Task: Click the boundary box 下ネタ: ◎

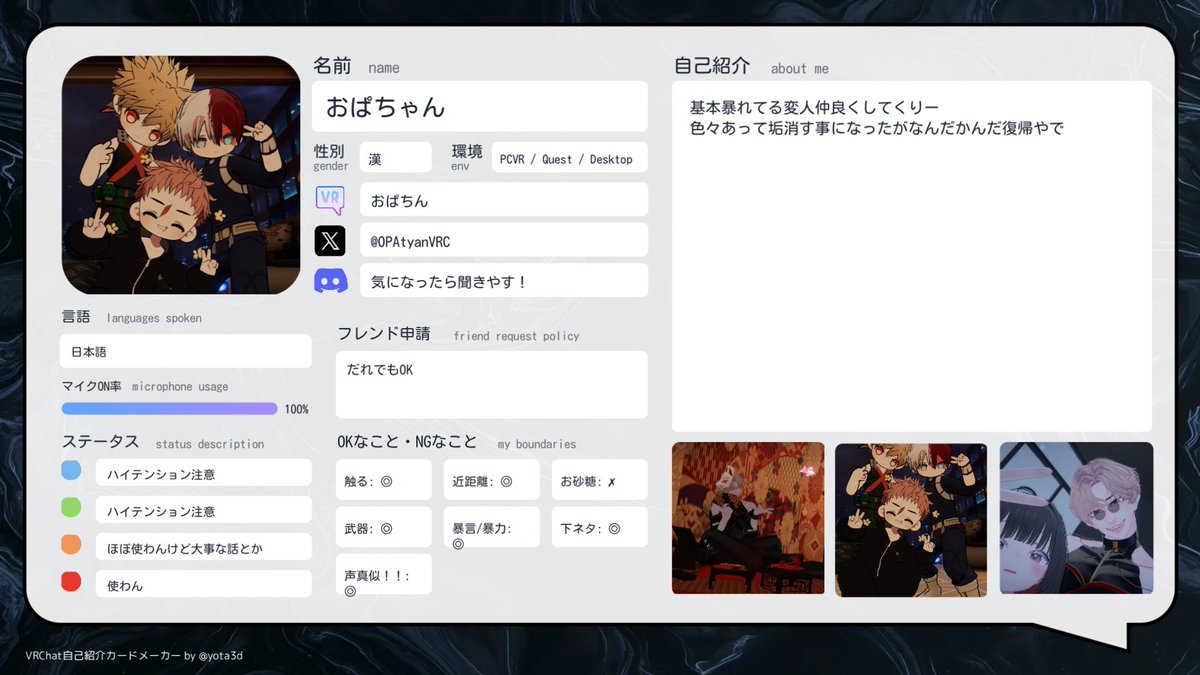Action: point(599,527)
